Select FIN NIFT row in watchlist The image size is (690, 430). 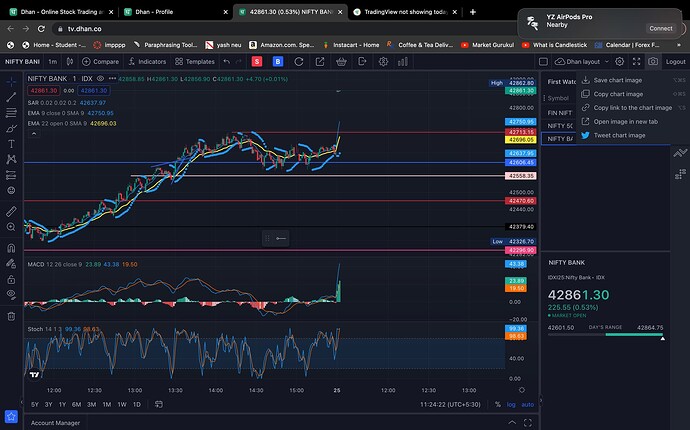tap(560, 113)
